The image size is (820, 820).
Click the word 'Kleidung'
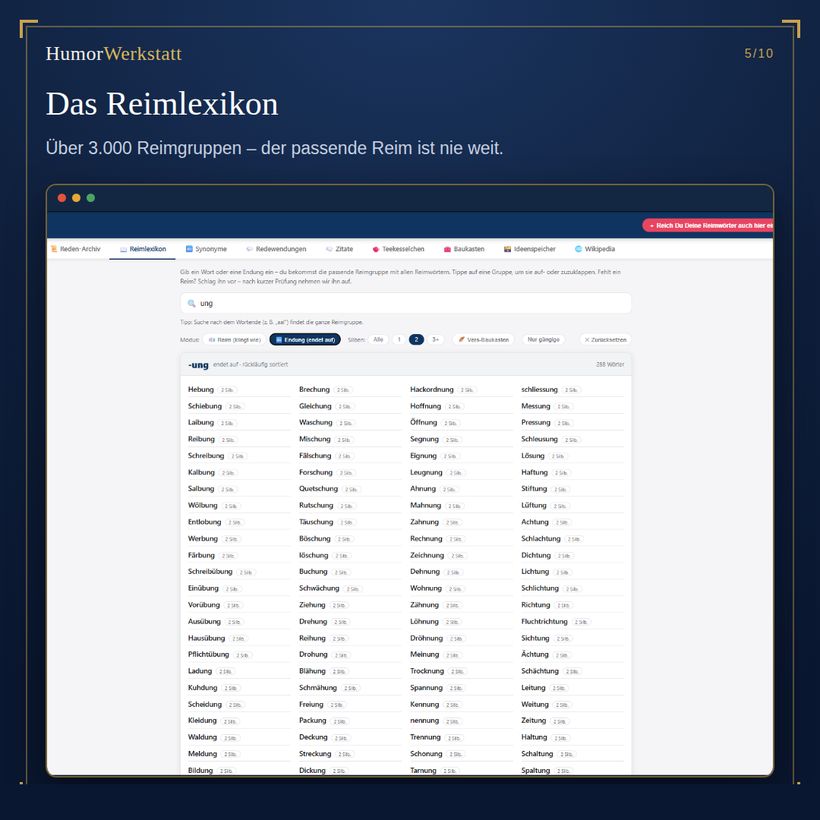click(202, 721)
